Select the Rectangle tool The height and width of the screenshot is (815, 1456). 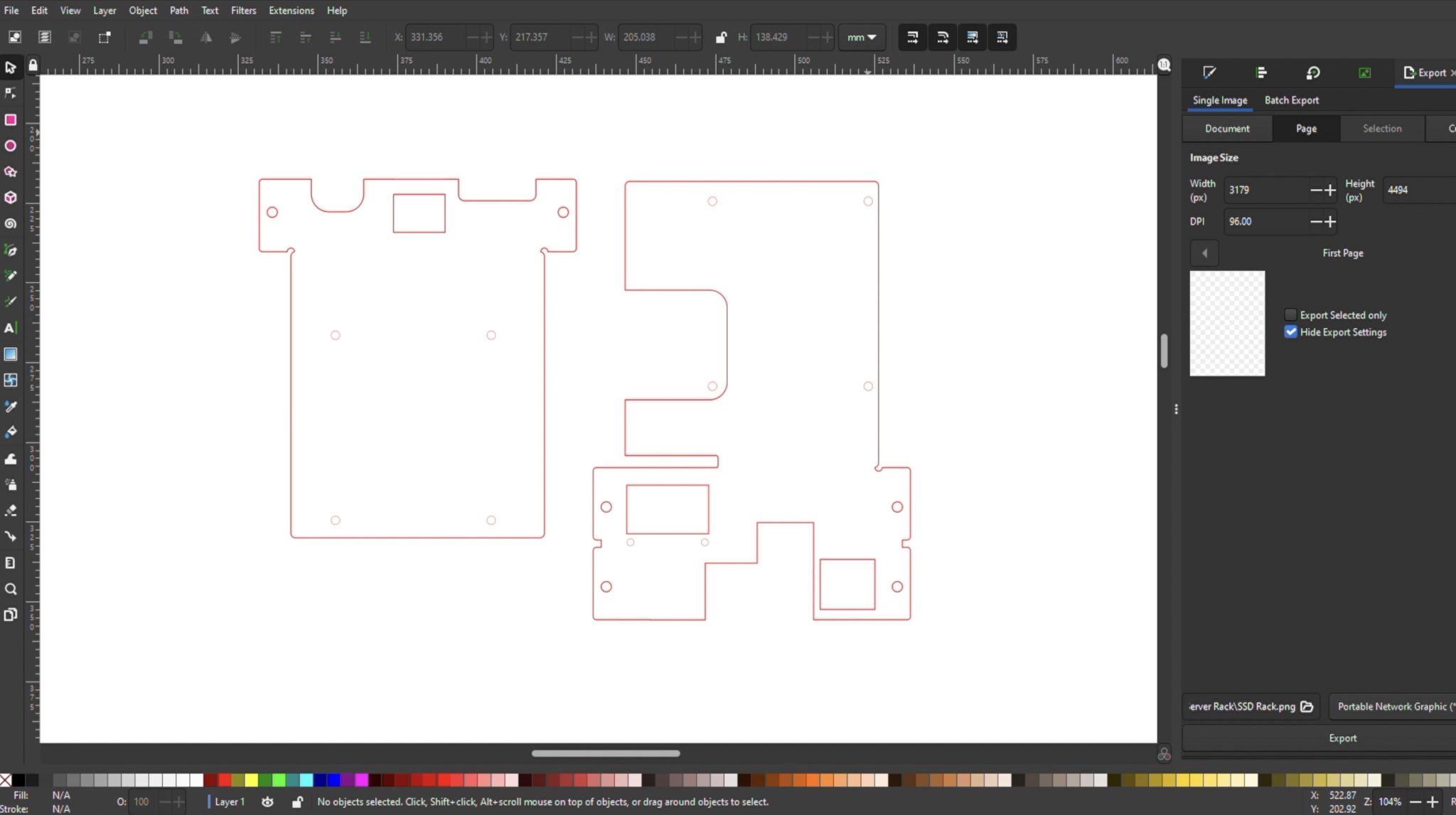point(11,119)
